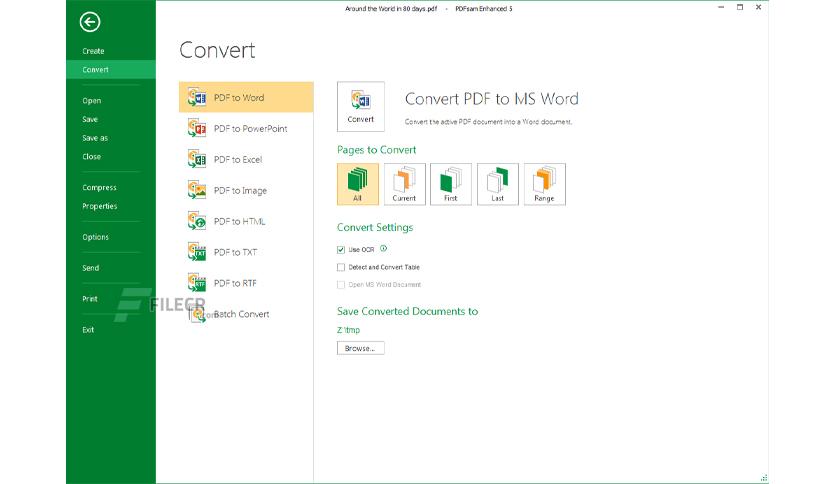Open Compress in the sidebar
The image size is (836, 484).
click(x=111, y=188)
